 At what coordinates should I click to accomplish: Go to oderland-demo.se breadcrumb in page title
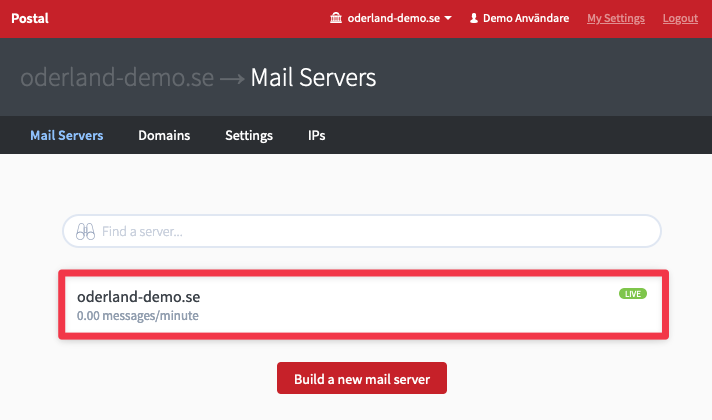point(117,77)
